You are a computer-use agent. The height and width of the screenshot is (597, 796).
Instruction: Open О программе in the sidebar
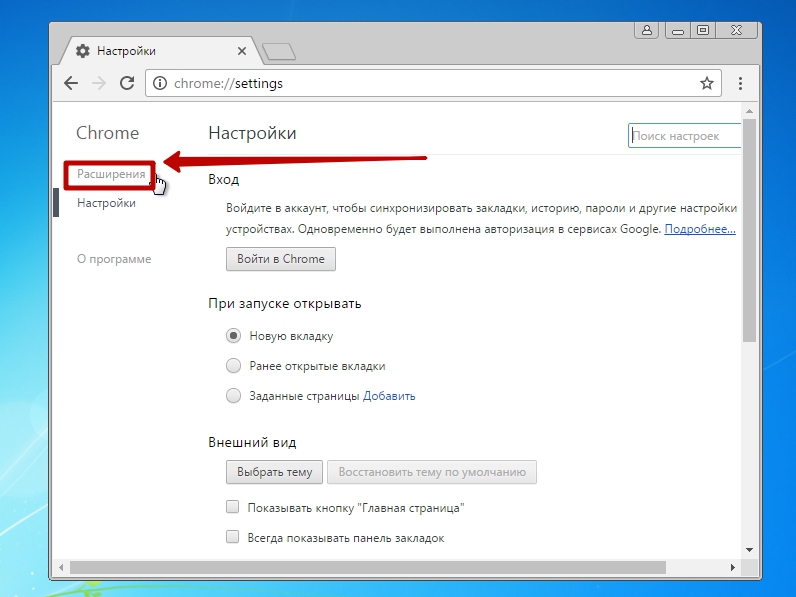[x=114, y=259]
